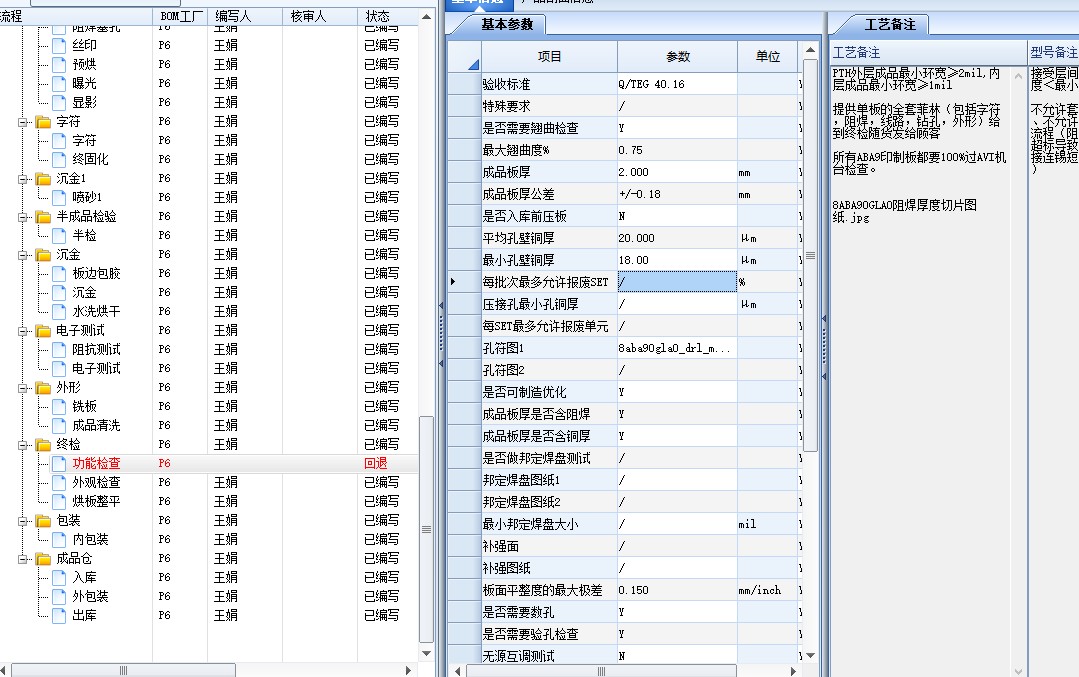Screen dimensions: 1079x677
Task: Click the 单位 column header
Action: coord(768,56)
